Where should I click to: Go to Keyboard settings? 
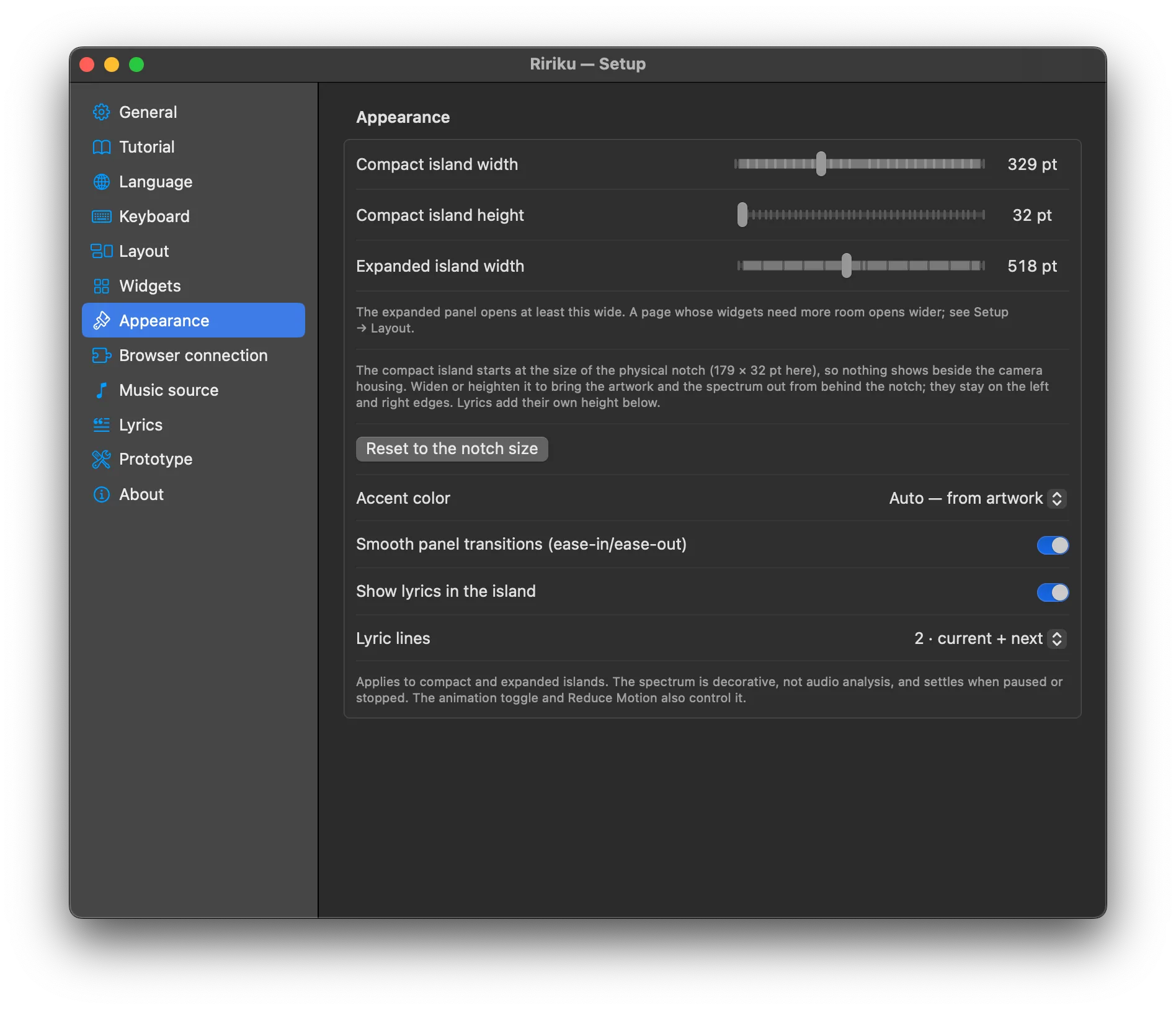pos(194,217)
